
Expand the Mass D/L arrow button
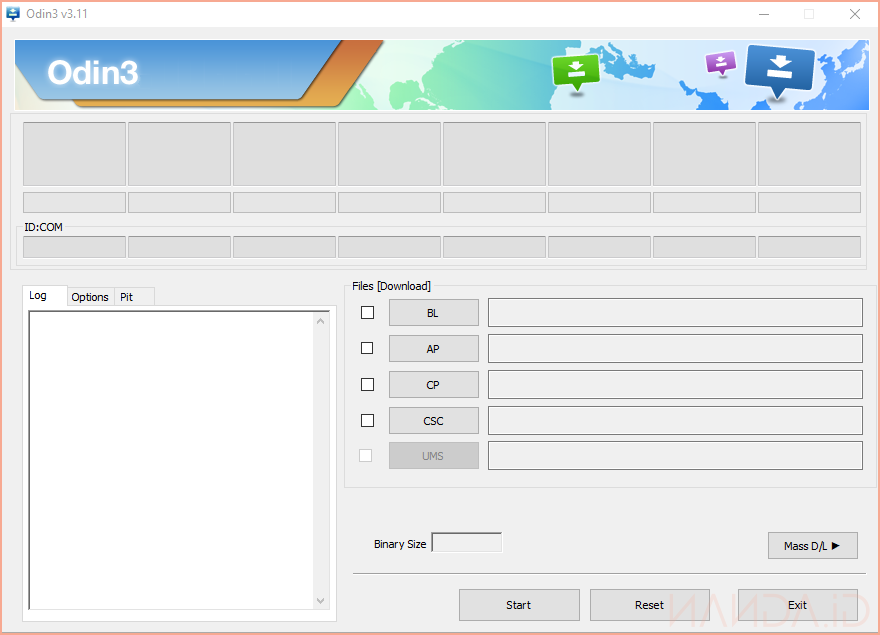[813, 545]
